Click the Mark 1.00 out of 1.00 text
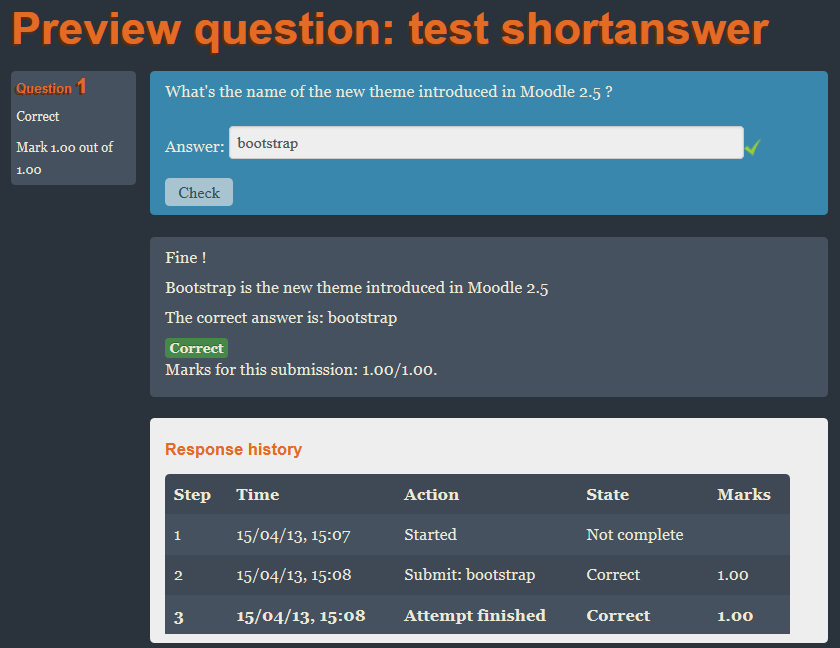Image resolution: width=840 pixels, height=648 pixels. [65, 159]
